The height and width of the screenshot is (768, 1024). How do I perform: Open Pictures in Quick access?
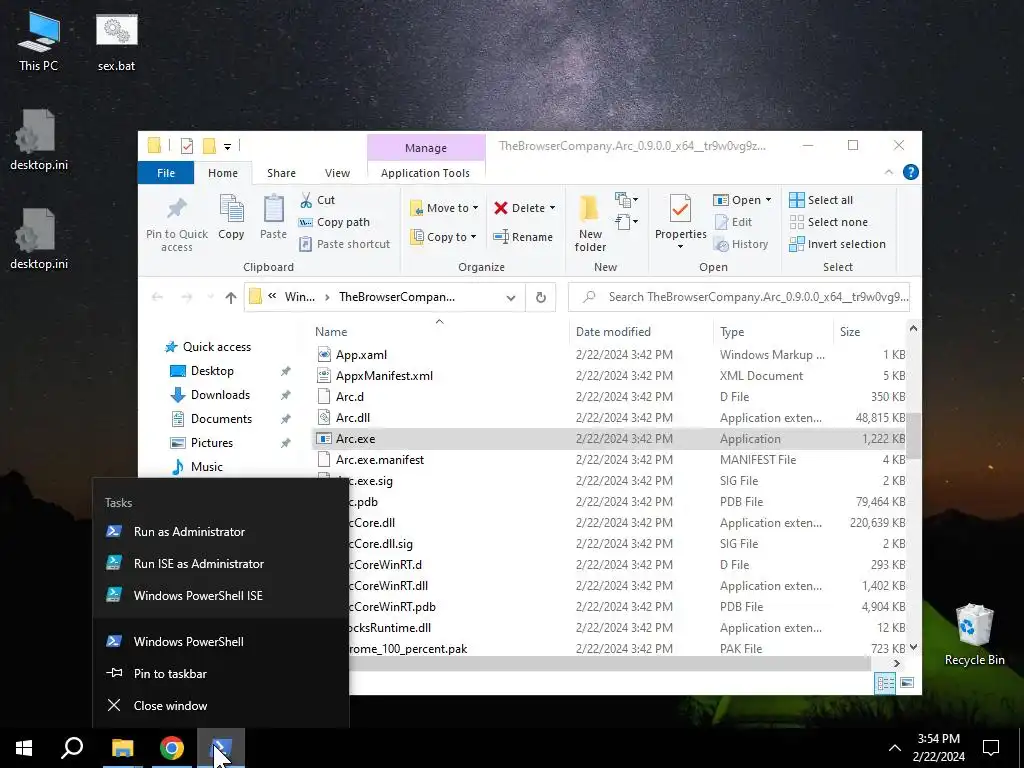pos(212,443)
